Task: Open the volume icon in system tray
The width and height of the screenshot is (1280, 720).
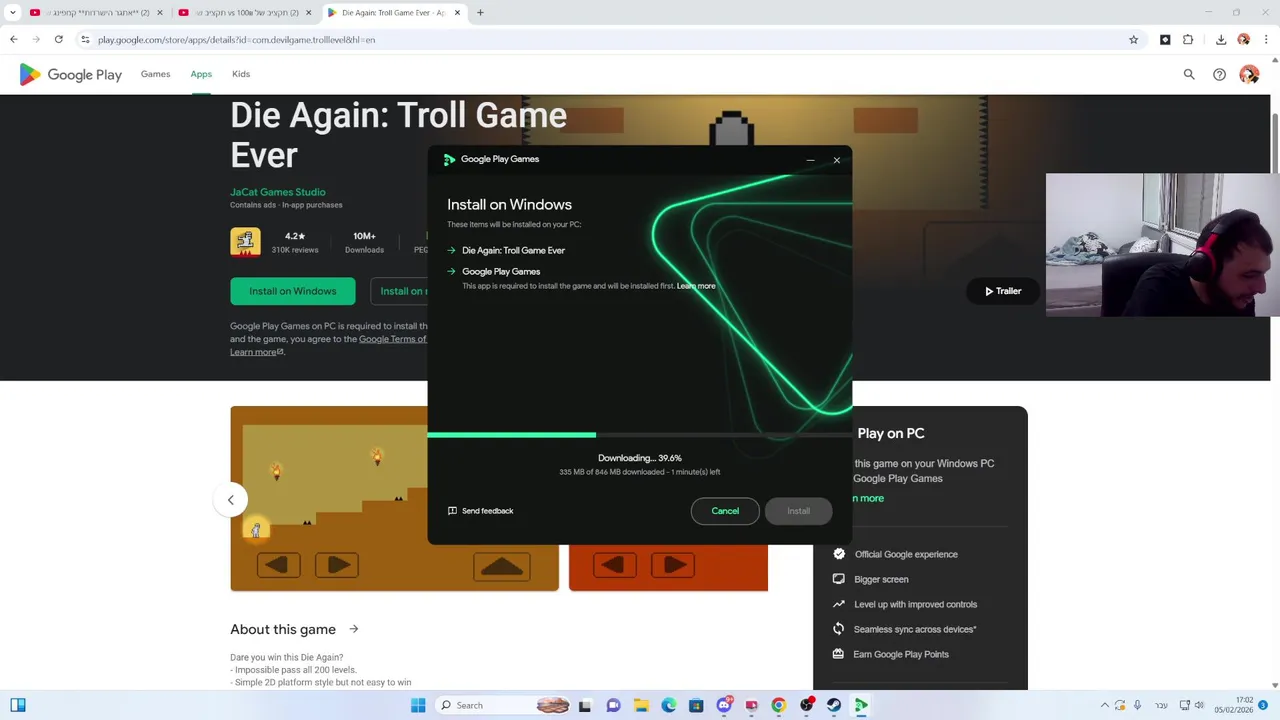Action: coord(1199,705)
